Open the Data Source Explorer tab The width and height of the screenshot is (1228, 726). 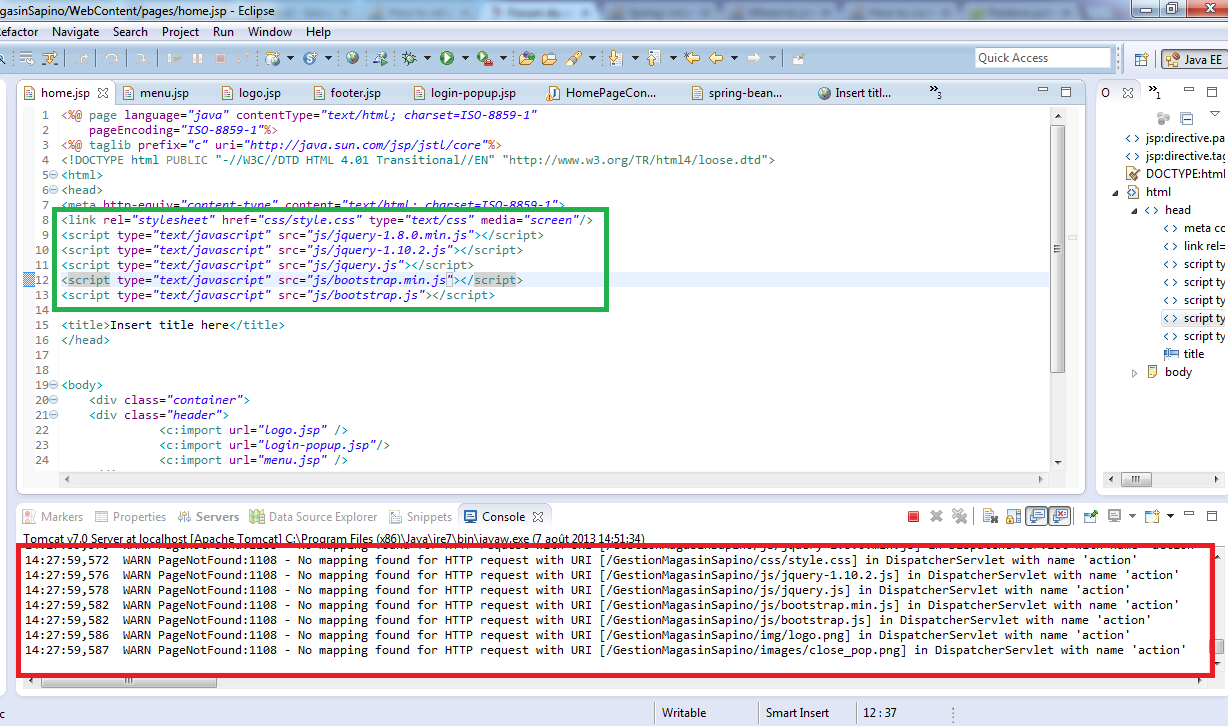313,517
